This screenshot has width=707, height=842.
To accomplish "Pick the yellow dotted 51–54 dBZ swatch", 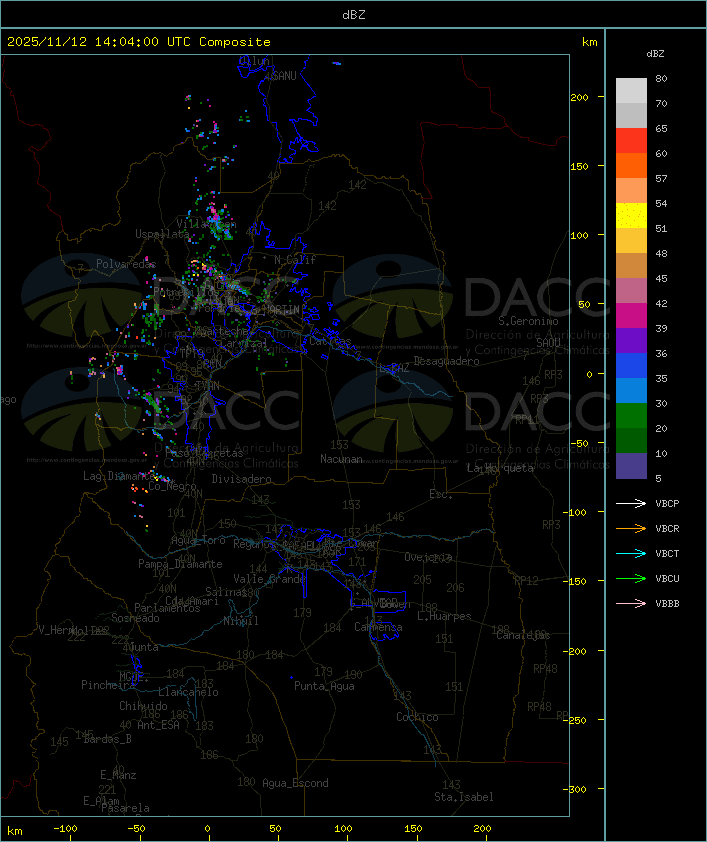I will tap(631, 215).
